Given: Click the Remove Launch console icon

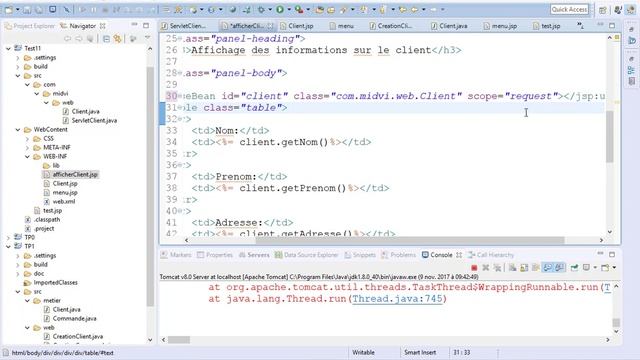Looking at the screenshot, I should 486,268.
